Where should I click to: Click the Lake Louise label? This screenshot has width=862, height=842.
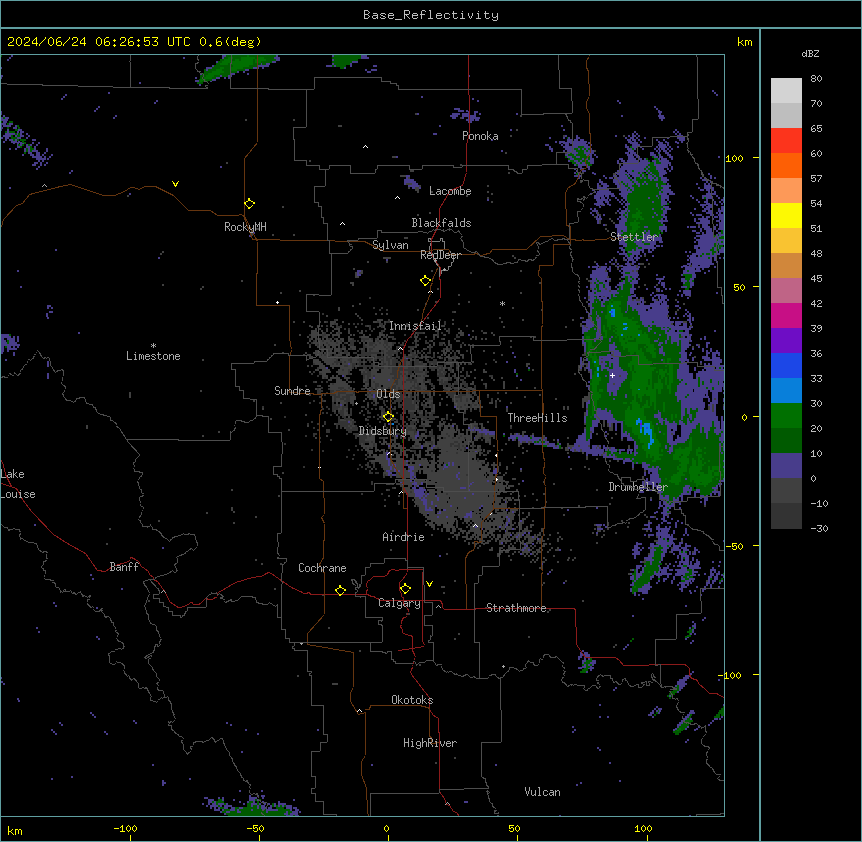[x=16, y=484]
